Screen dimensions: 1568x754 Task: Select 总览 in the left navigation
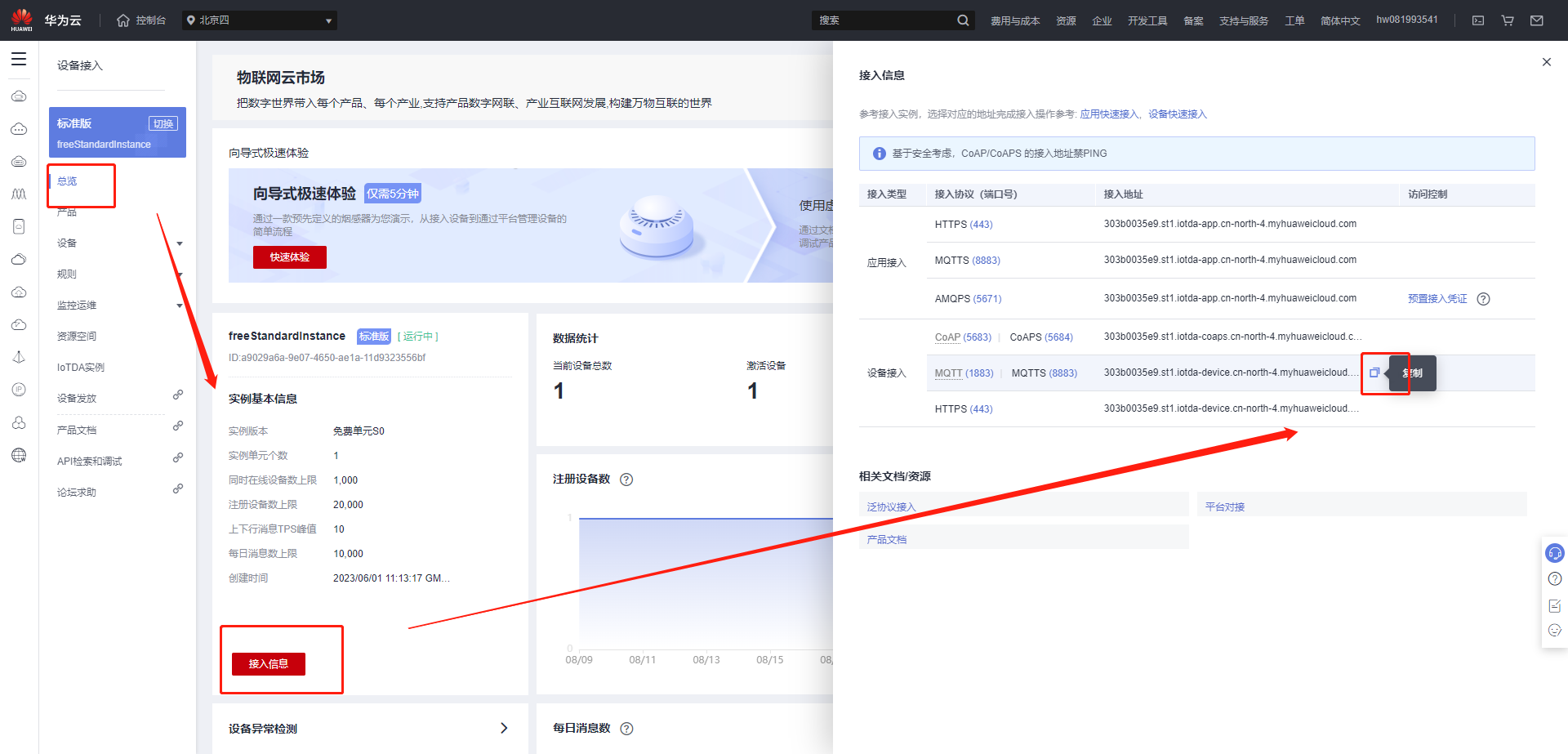click(x=67, y=181)
